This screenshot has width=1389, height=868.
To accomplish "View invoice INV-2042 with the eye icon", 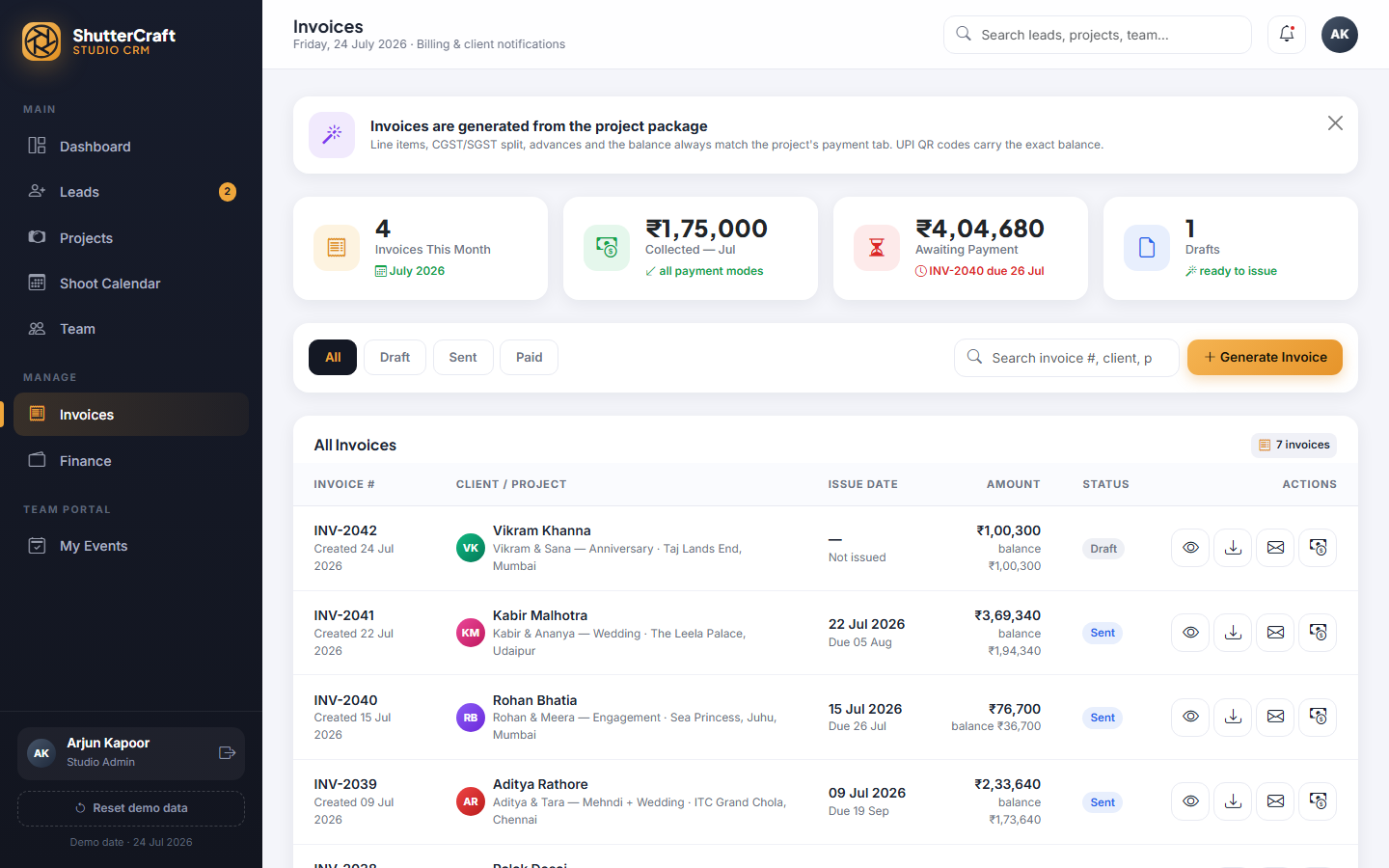I will point(1190,548).
